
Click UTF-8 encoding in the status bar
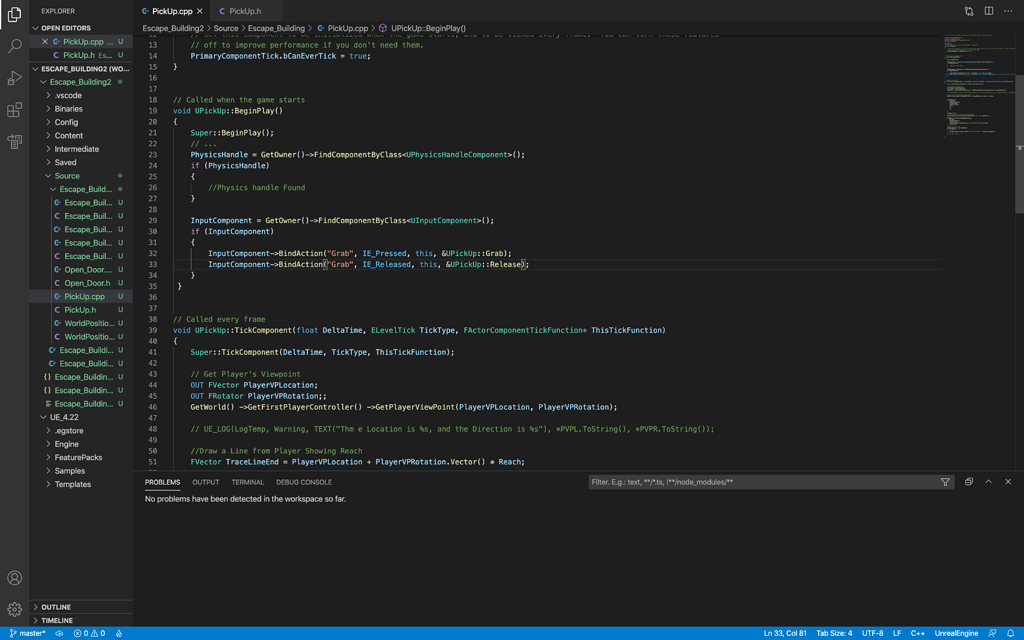point(871,633)
